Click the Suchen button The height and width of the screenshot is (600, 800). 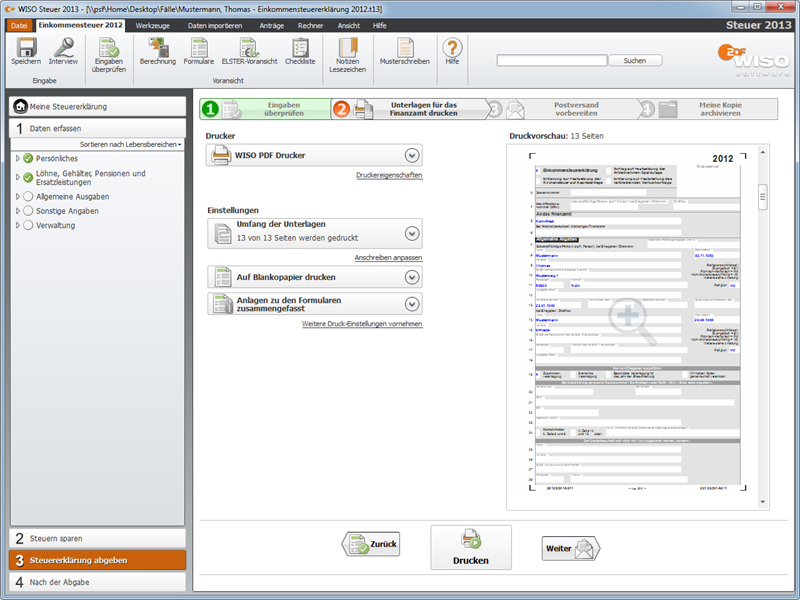tap(635, 61)
